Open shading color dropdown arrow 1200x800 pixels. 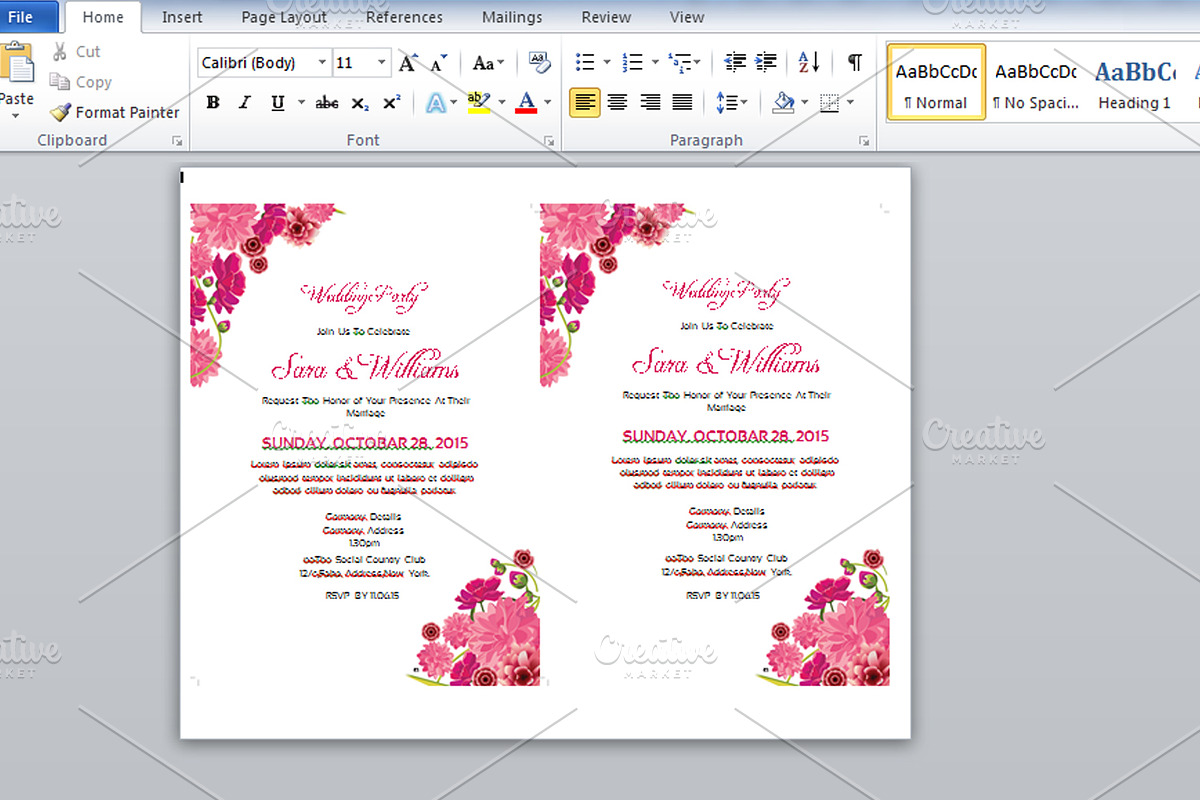[x=805, y=102]
